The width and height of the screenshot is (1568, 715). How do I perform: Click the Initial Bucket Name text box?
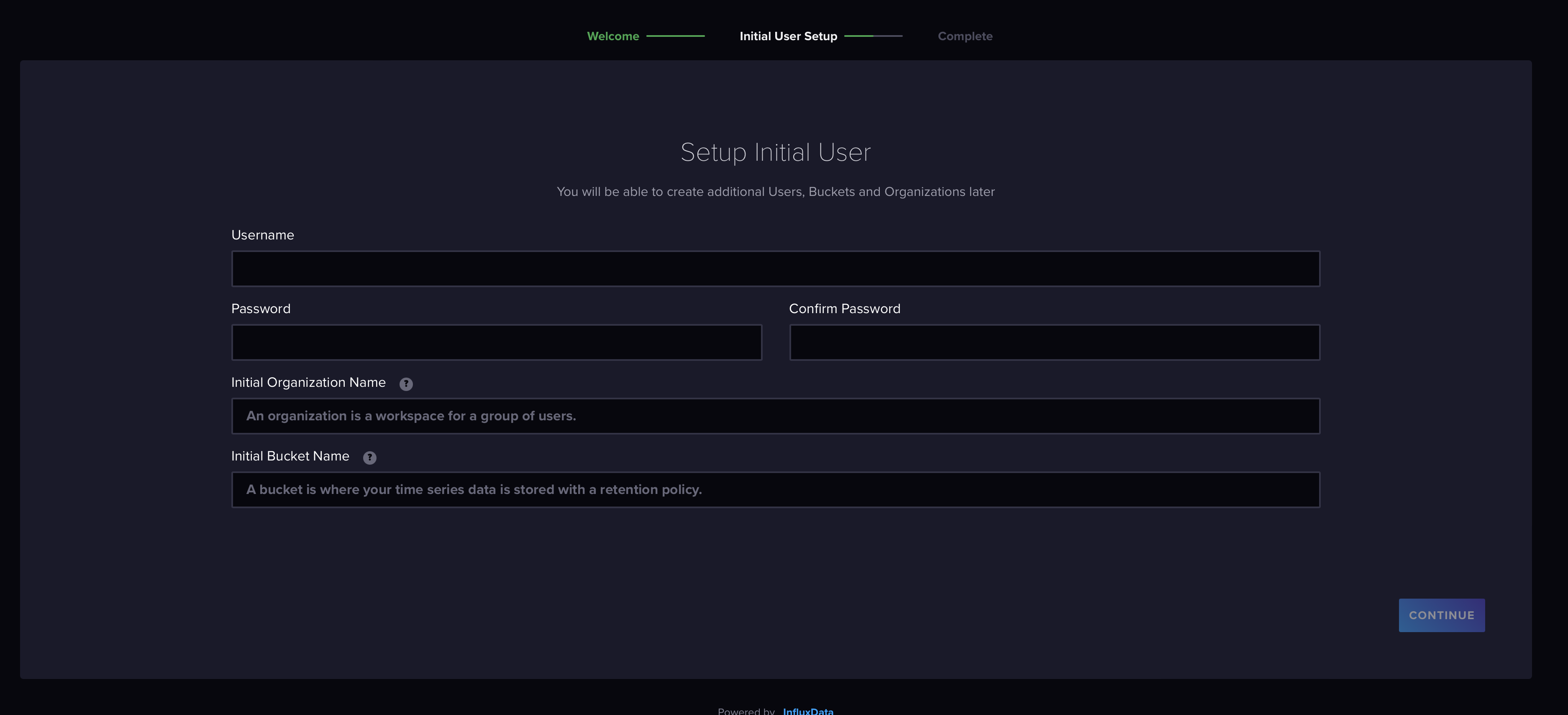(x=776, y=489)
